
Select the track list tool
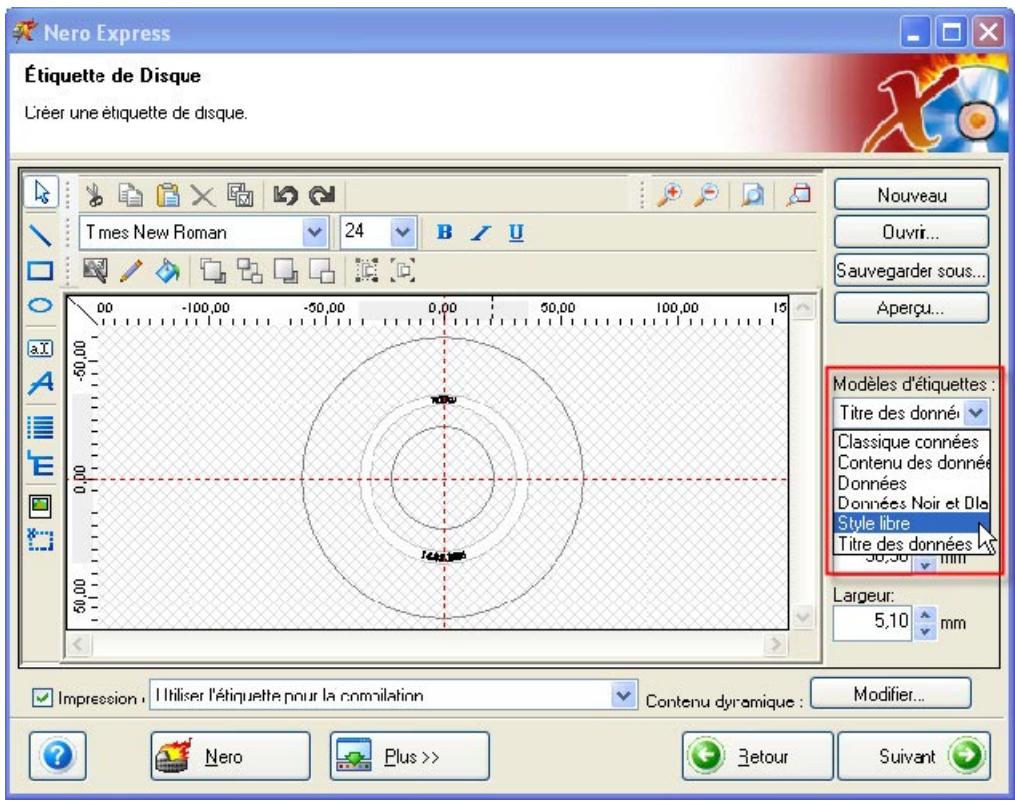40,427
